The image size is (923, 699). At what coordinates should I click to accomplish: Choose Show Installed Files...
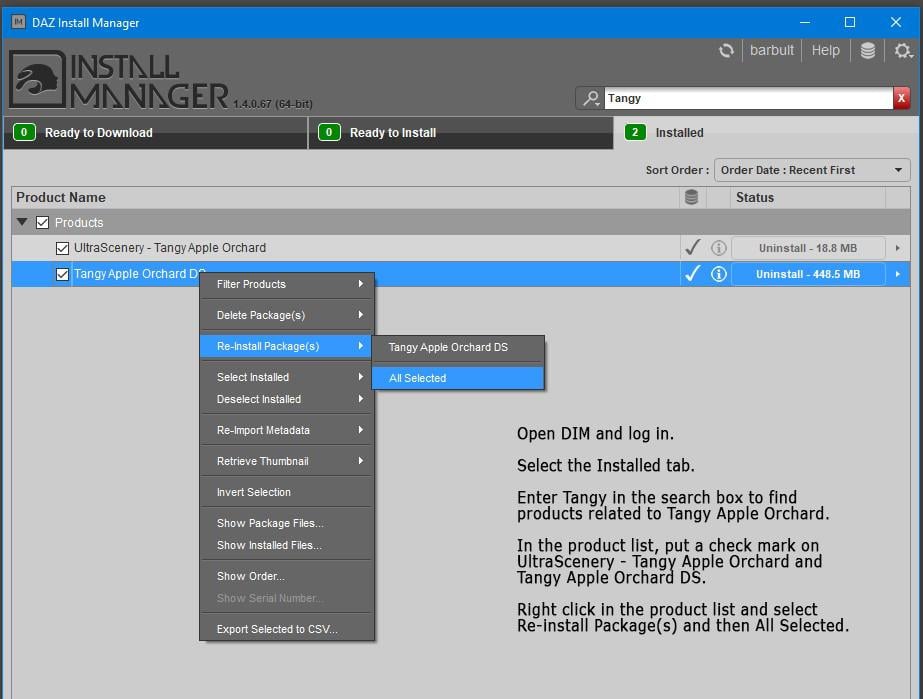tap(287, 545)
